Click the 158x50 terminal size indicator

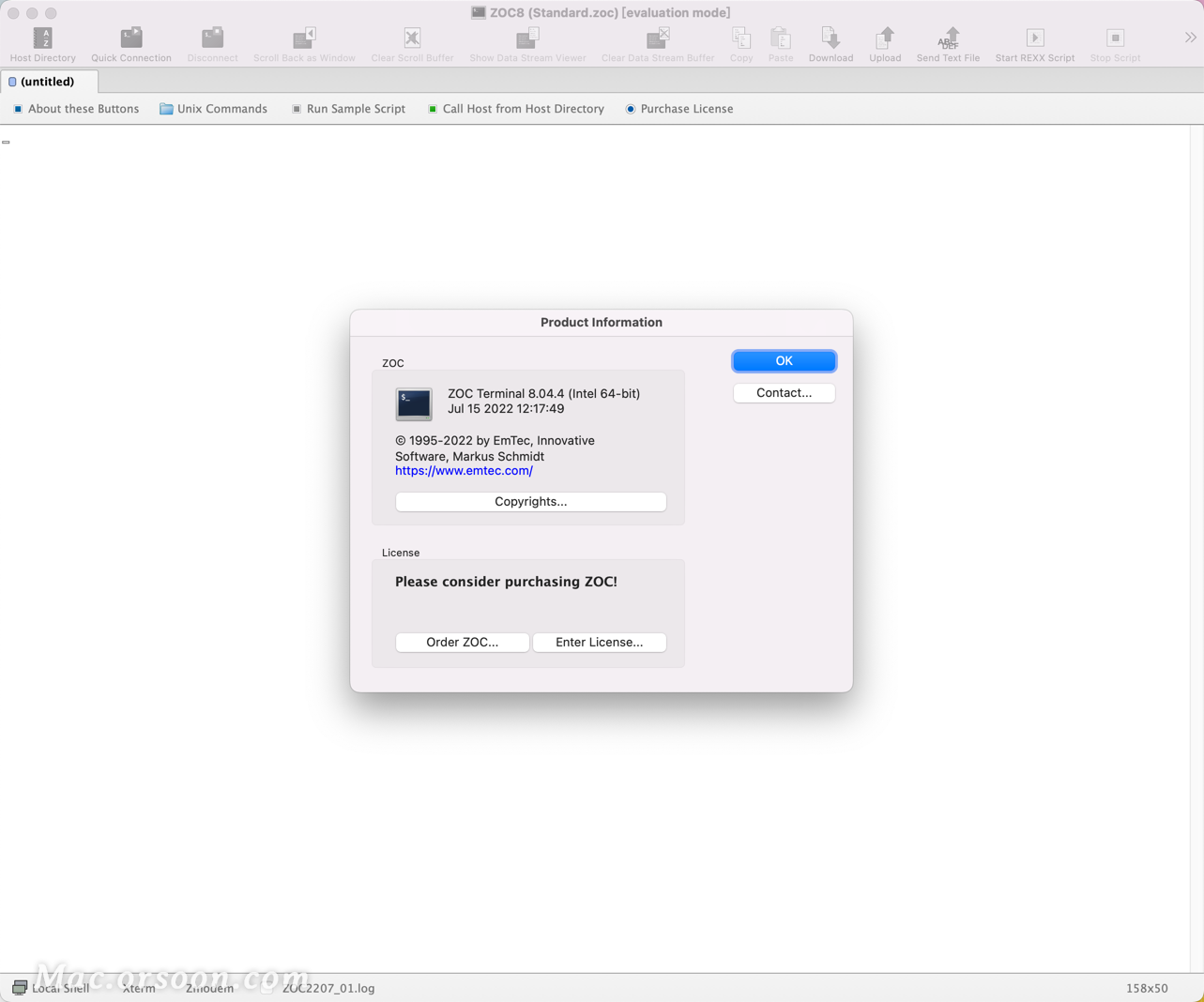point(1147,988)
